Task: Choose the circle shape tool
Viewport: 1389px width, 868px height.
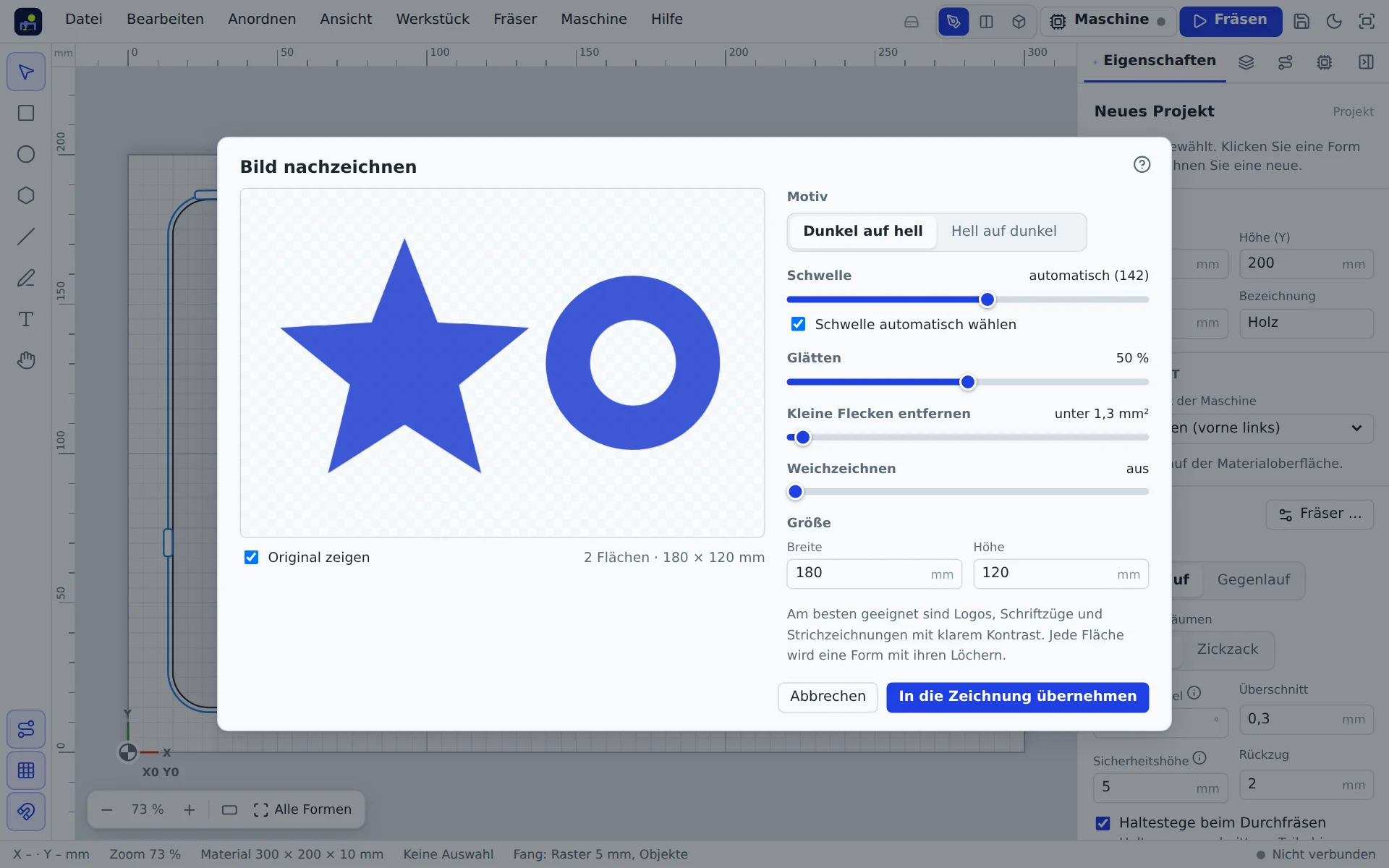Action: coord(26,155)
